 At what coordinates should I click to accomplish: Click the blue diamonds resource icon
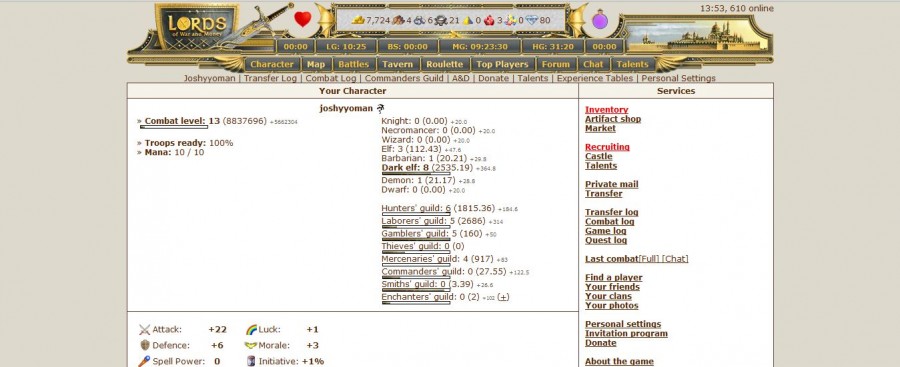pos(532,20)
